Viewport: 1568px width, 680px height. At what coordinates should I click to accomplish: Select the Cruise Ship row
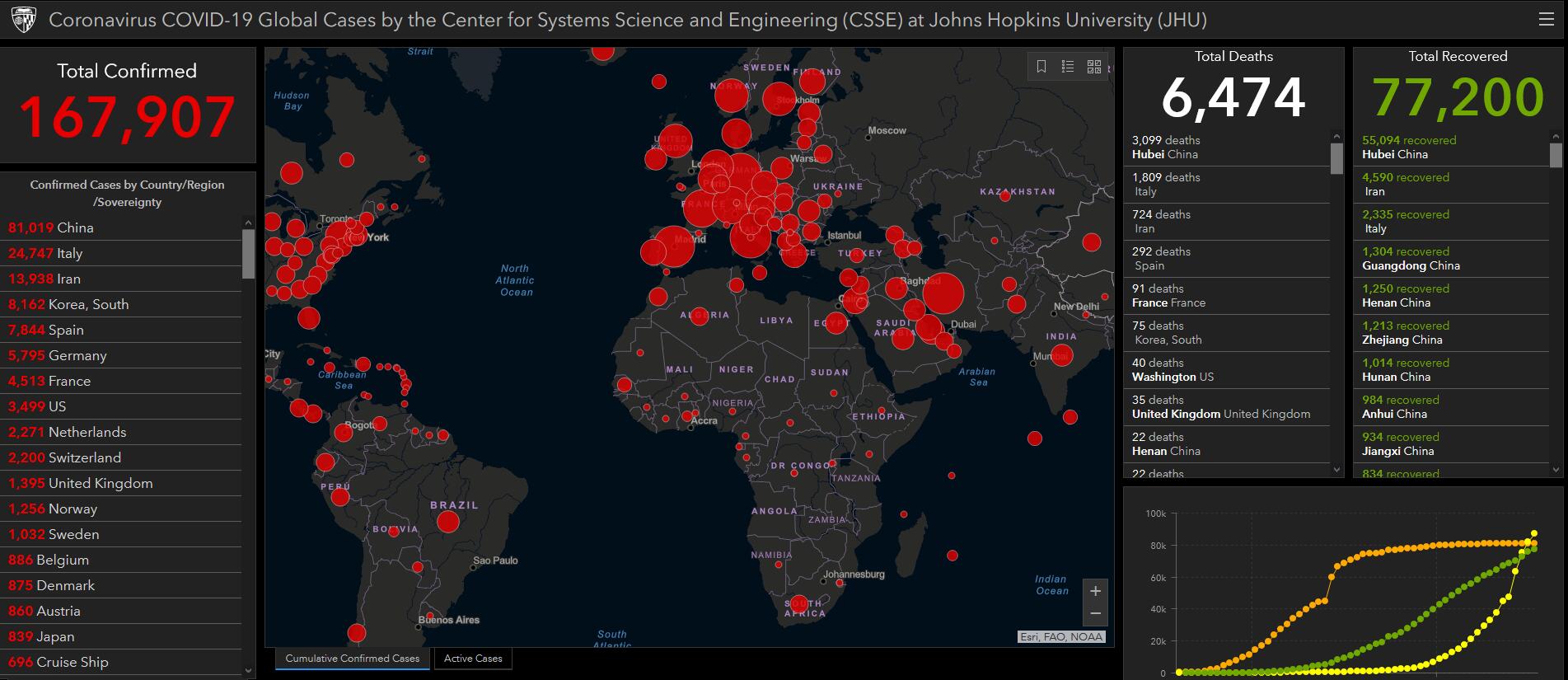click(x=121, y=662)
